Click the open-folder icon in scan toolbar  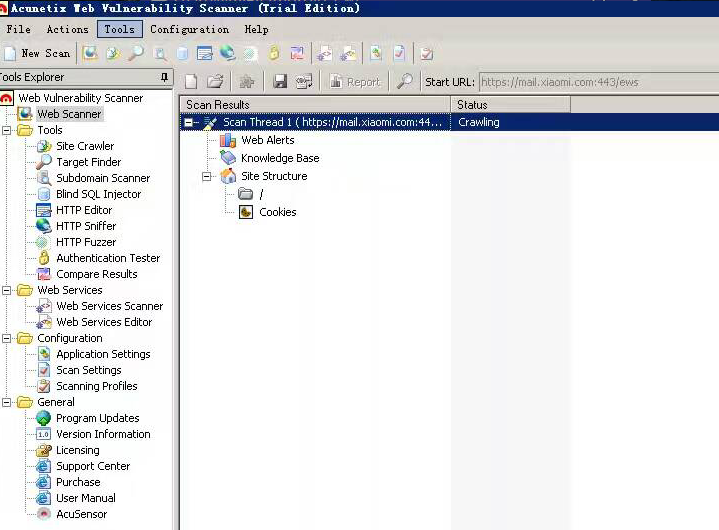(x=215, y=82)
